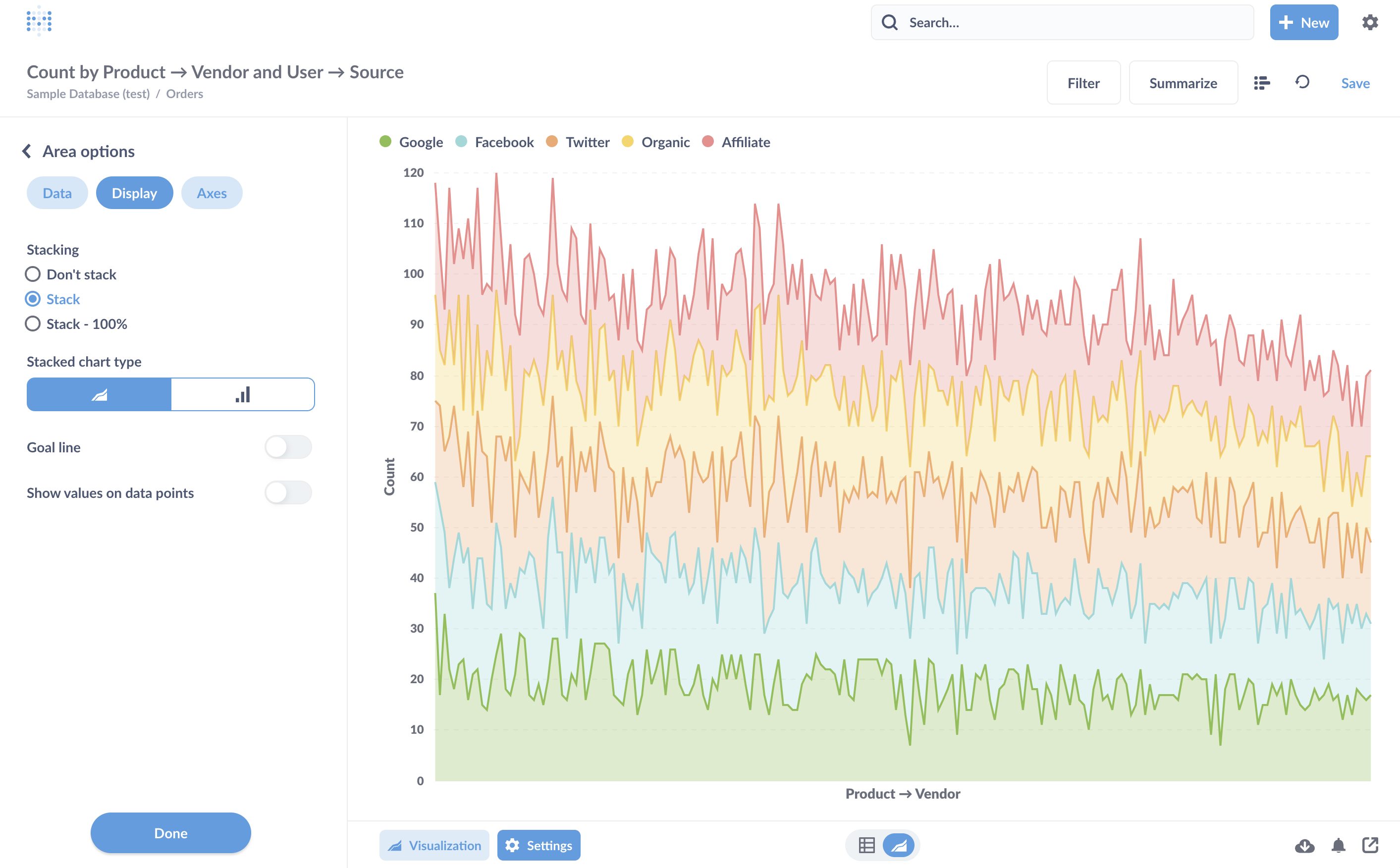1400x868 pixels.
Task: Switch to chart view icon
Action: (x=898, y=845)
